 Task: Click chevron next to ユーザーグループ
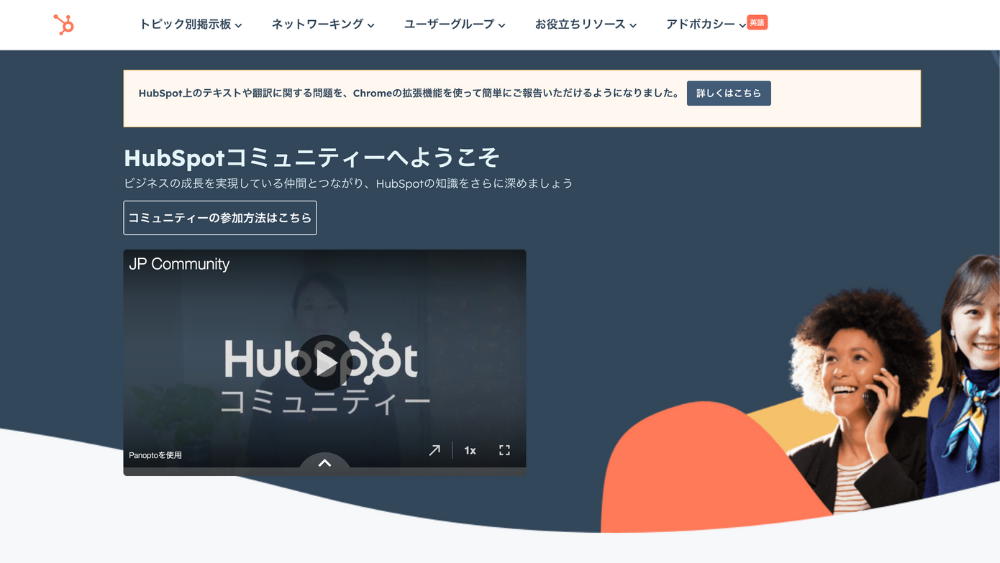point(502,26)
